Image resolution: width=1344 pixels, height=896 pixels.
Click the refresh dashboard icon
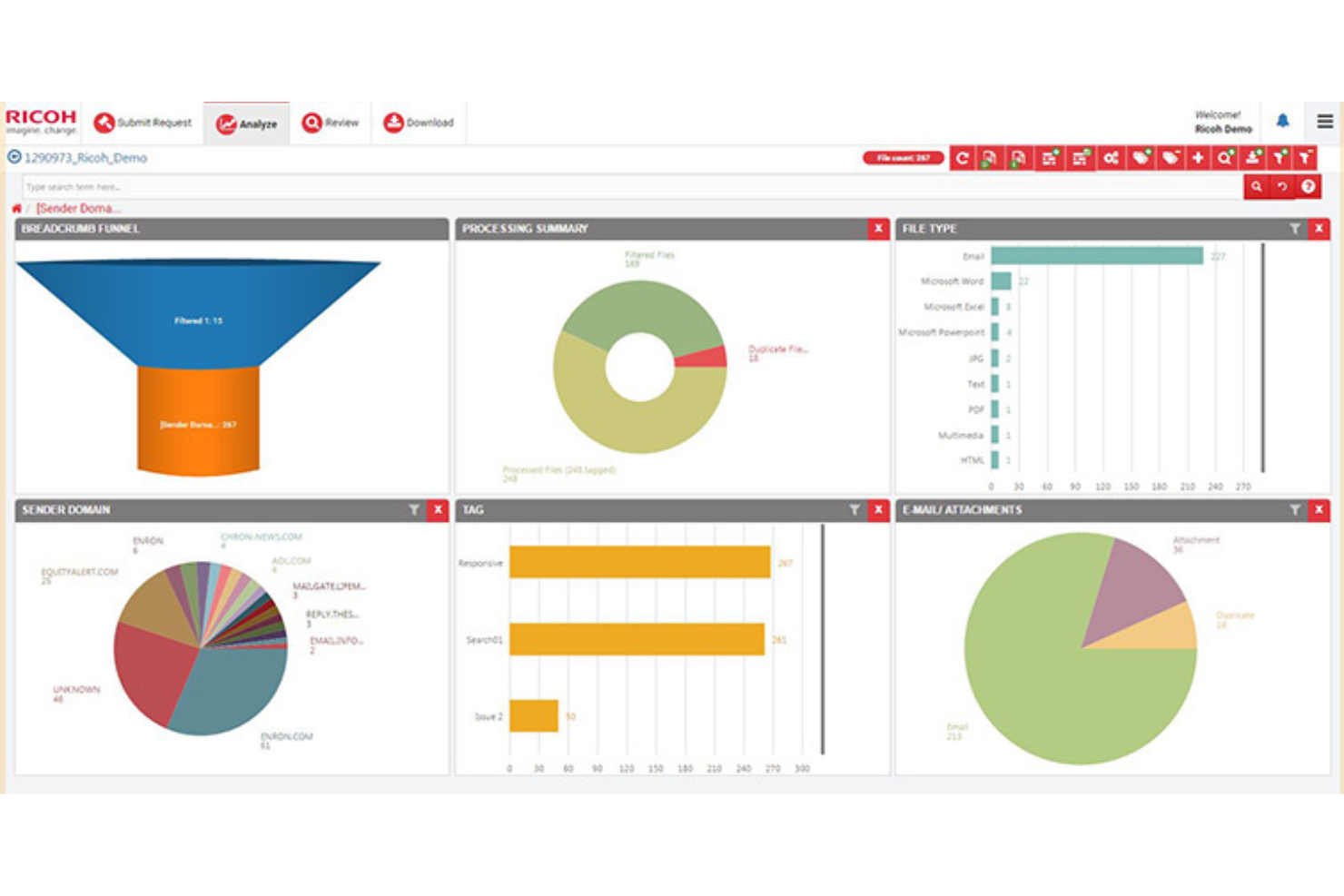[x=963, y=158]
